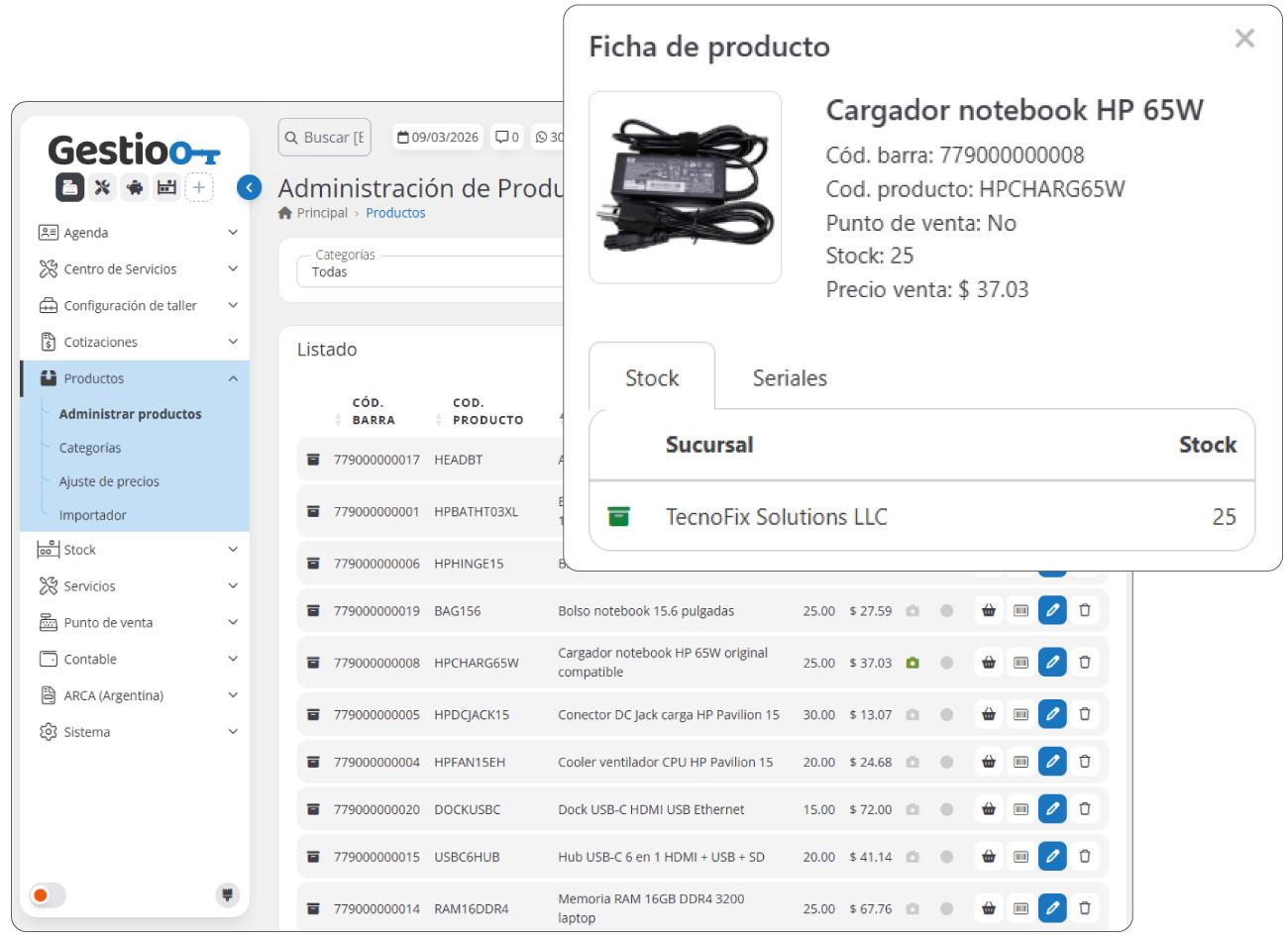The image size is (1288, 941).
Task: Open the piggy bank module icon
Action: (135, 187)
